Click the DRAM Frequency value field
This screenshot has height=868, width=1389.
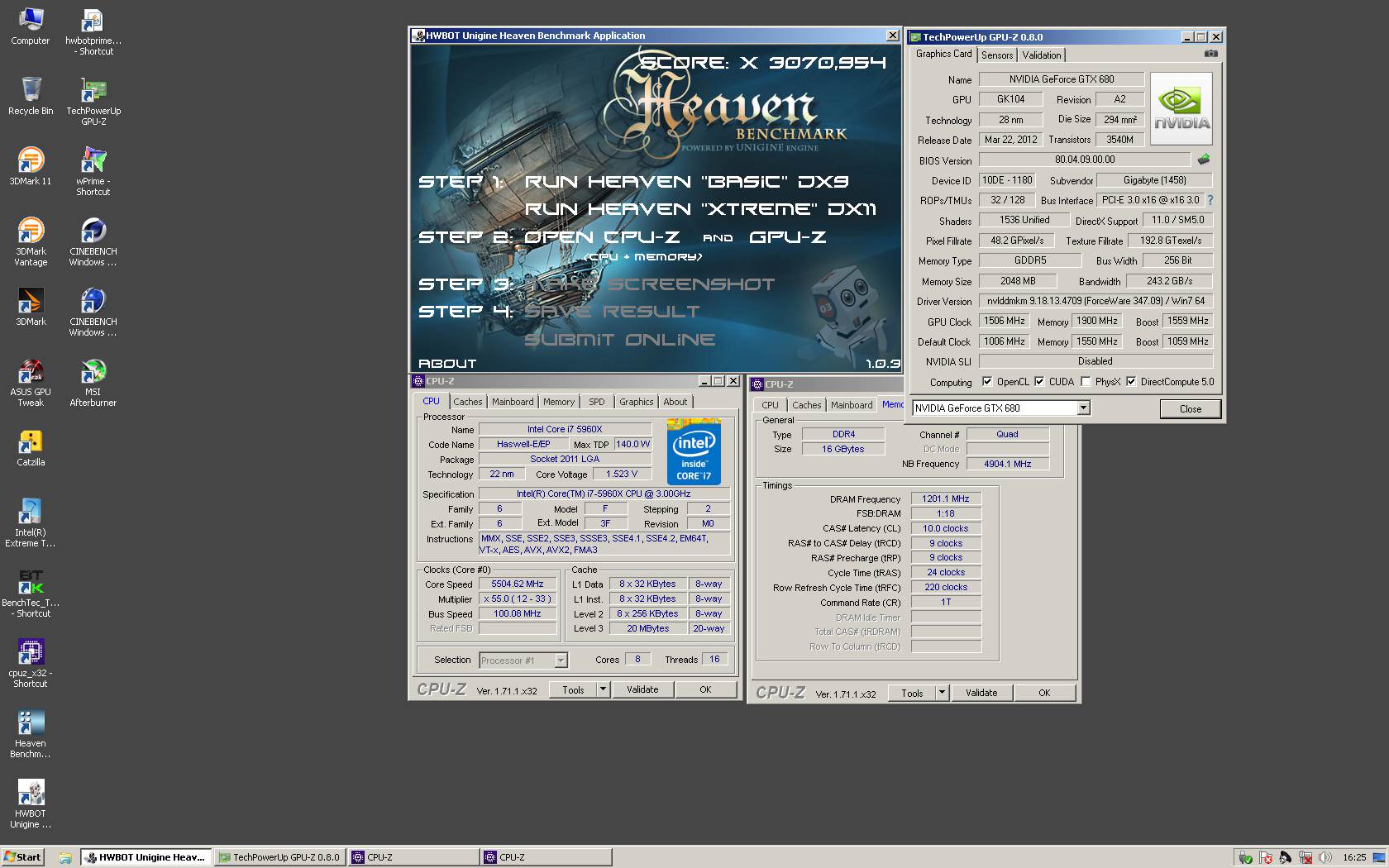(946, 499)
